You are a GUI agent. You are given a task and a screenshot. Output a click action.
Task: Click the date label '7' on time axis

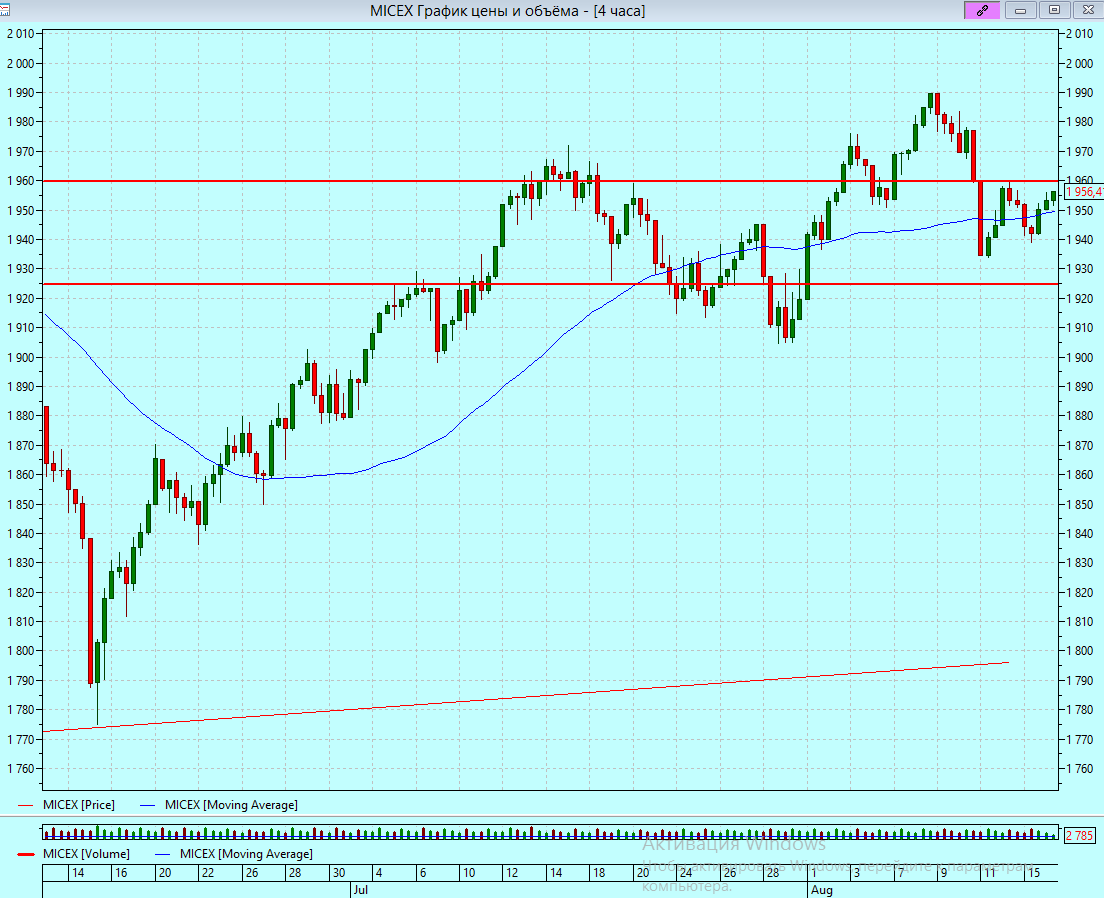pos(900,873)
